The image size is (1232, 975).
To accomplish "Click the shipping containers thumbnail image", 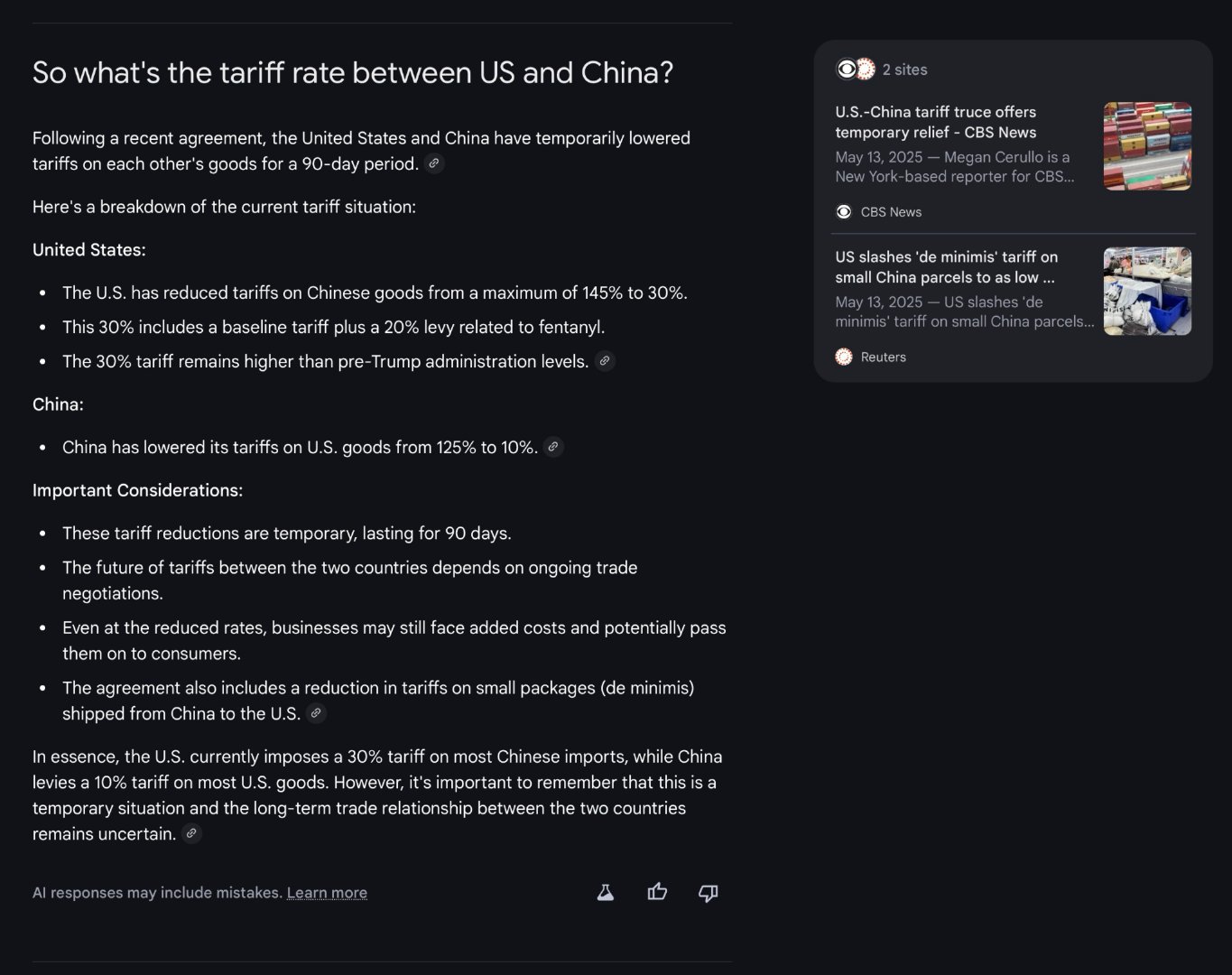I will (1147, 146).
